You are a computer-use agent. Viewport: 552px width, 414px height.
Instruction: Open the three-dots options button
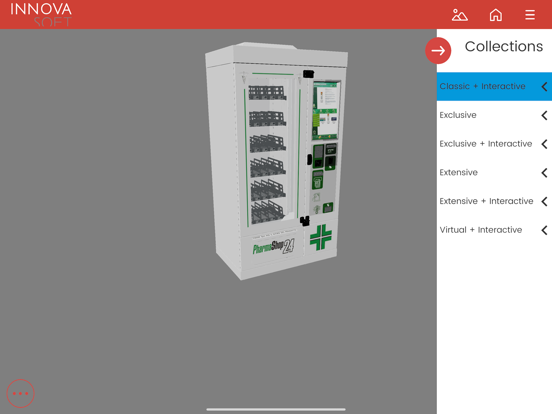pyautogui.click(x=20, y=393)
